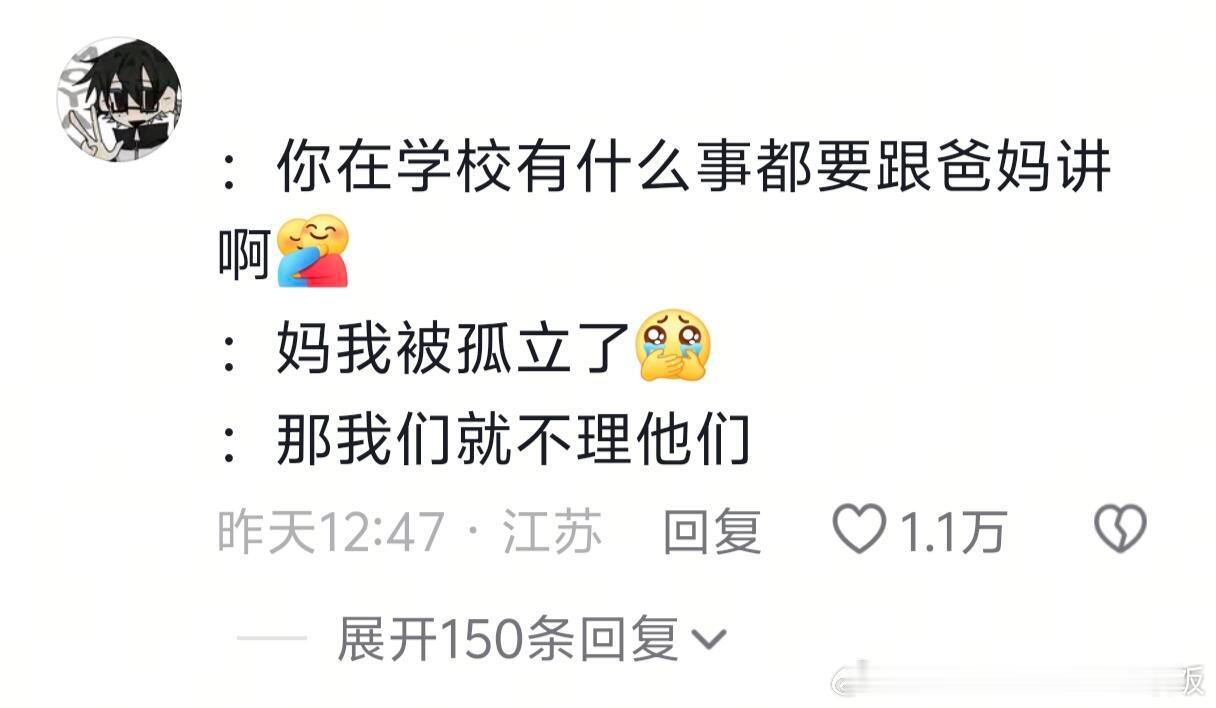This screenshot has width=1216, height=708.
Task: Tap the hugging emoji after 啊
Action: tap(312, 251)
